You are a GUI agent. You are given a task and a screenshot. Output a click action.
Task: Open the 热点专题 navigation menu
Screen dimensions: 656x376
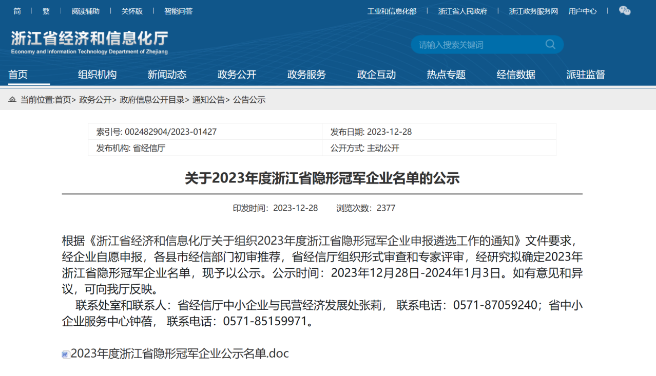[x=446, y=75]
